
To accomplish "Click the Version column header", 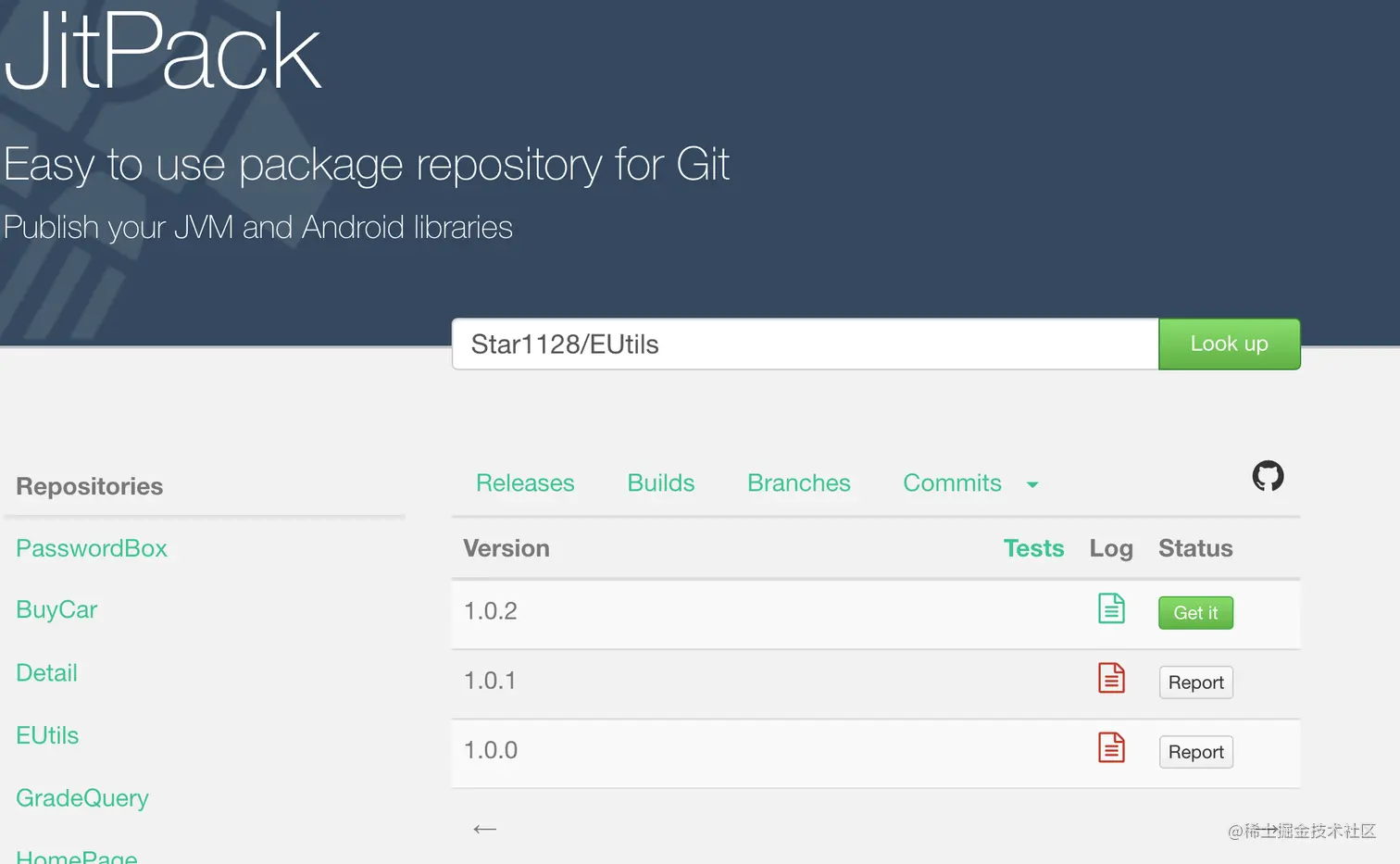I will pyautogui.click(x=506, y=548).
